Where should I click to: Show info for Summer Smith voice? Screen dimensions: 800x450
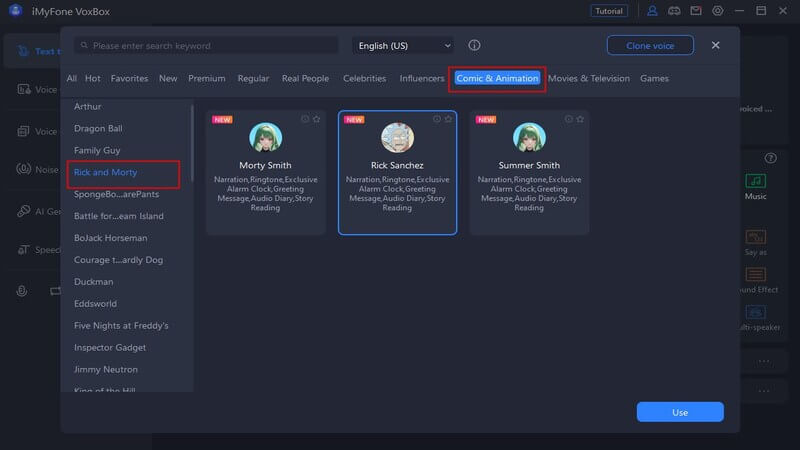568,119
